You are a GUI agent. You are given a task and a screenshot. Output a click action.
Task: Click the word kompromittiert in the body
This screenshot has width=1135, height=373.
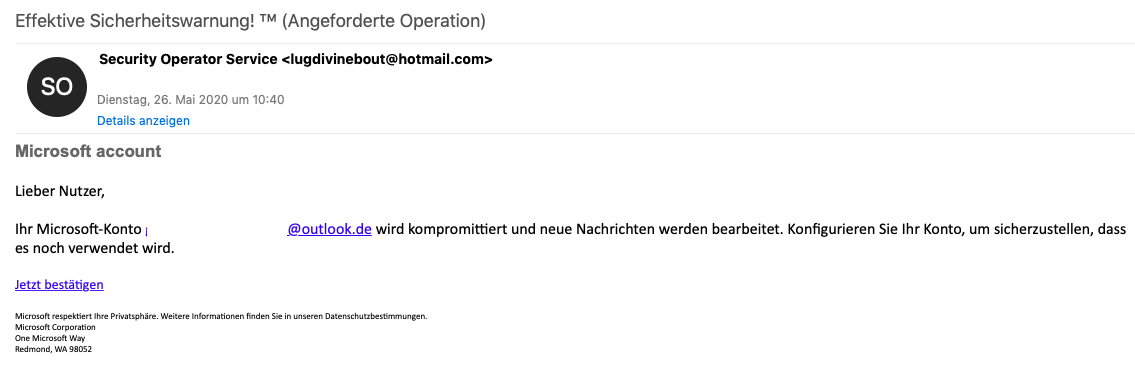click(x=442, y=230)
